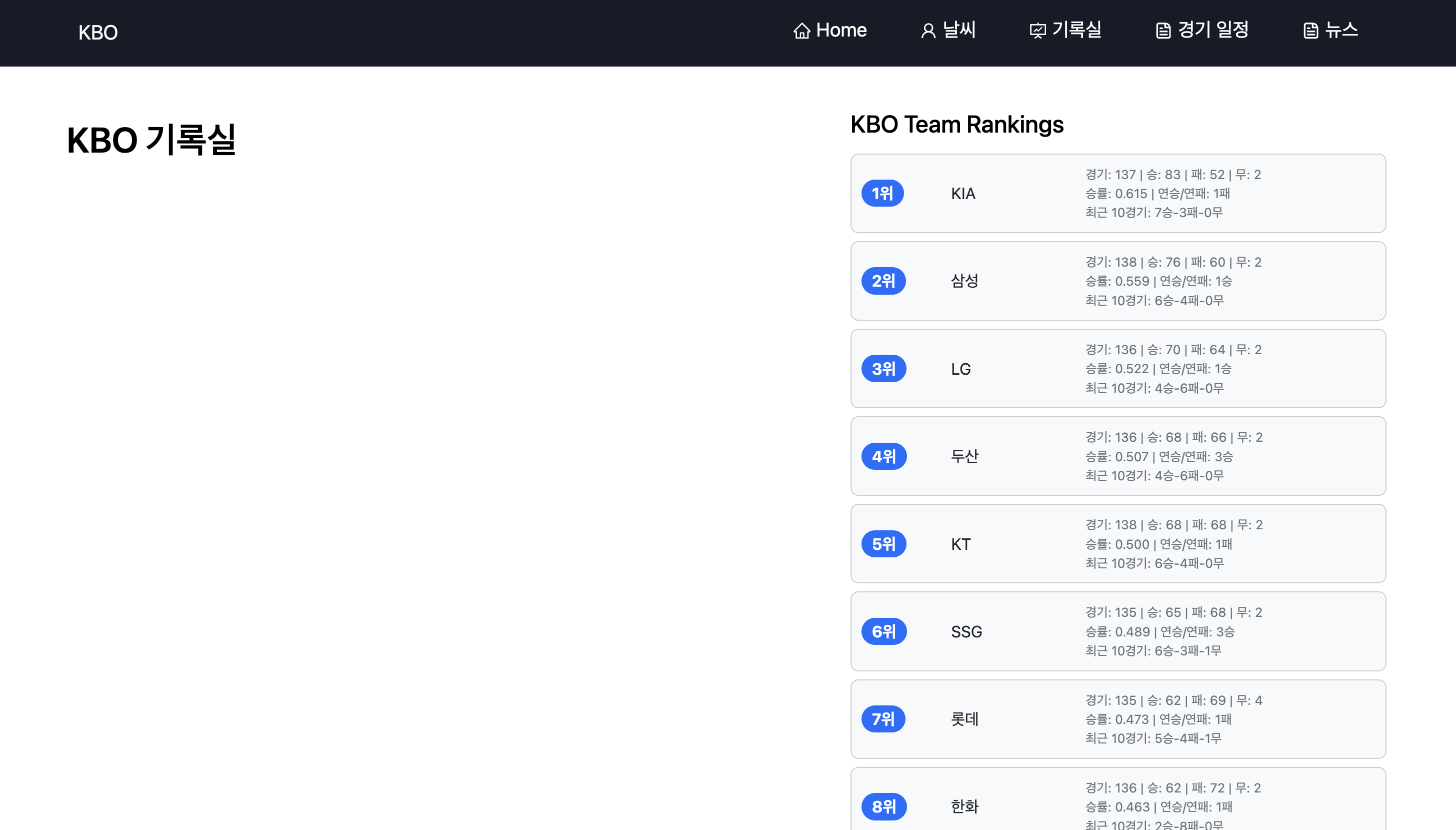Click '승률: 0.473' line for 롯데
The width and height of the screenshot is (1456, 830).
1158,719
